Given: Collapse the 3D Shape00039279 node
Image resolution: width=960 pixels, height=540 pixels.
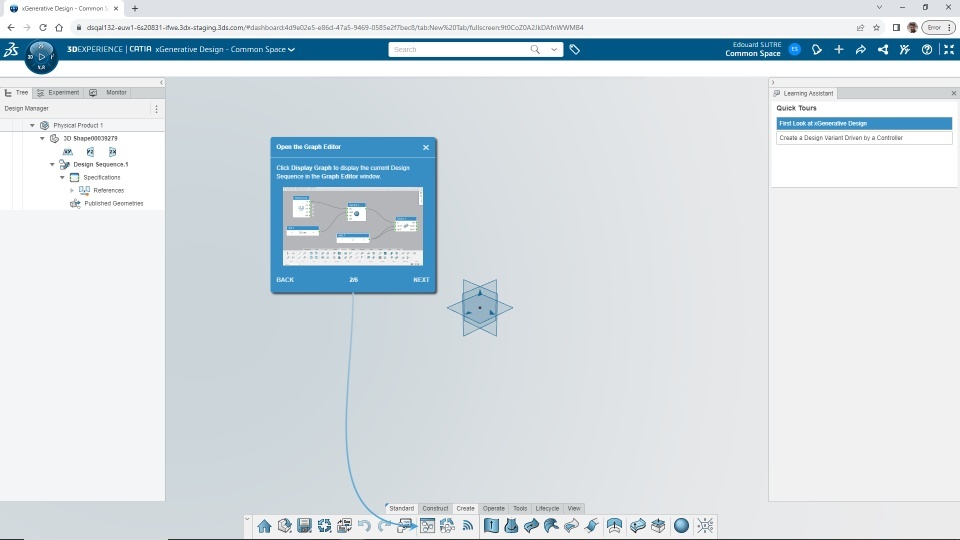Looking at the screenshot, I should click(x=42, y=138).
